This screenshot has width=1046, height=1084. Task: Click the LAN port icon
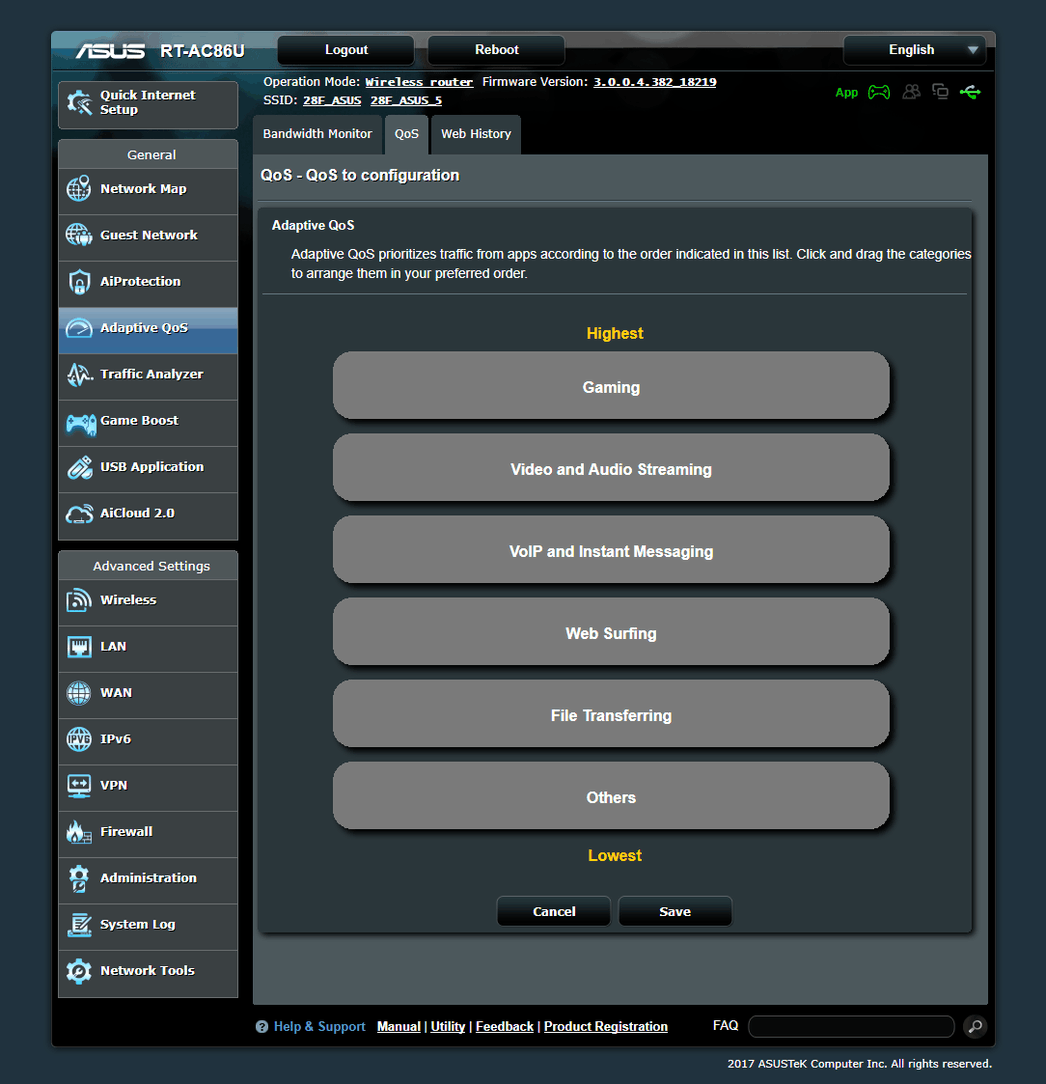coord(79,647)
